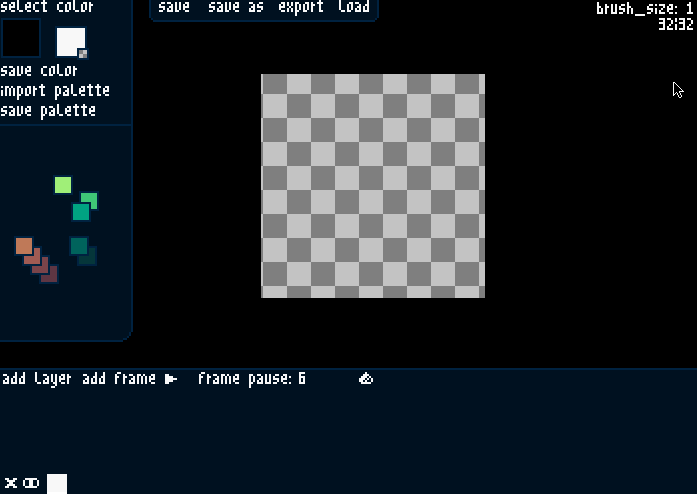Click the small transparent checker color icon

tap(83, 54)
